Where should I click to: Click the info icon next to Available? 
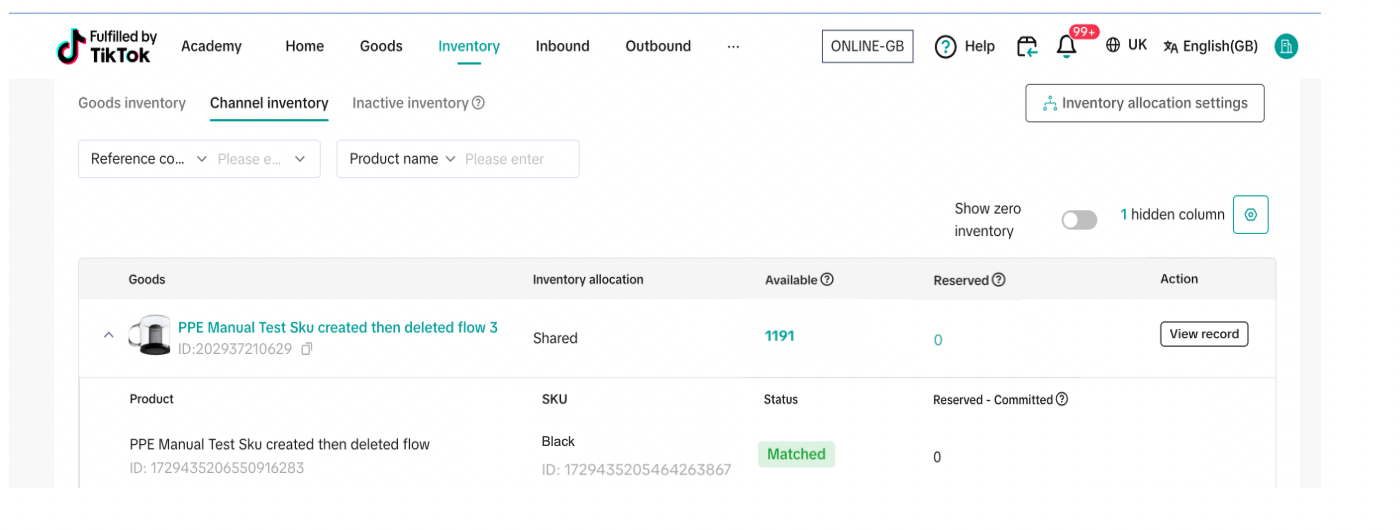coord(827,280)
